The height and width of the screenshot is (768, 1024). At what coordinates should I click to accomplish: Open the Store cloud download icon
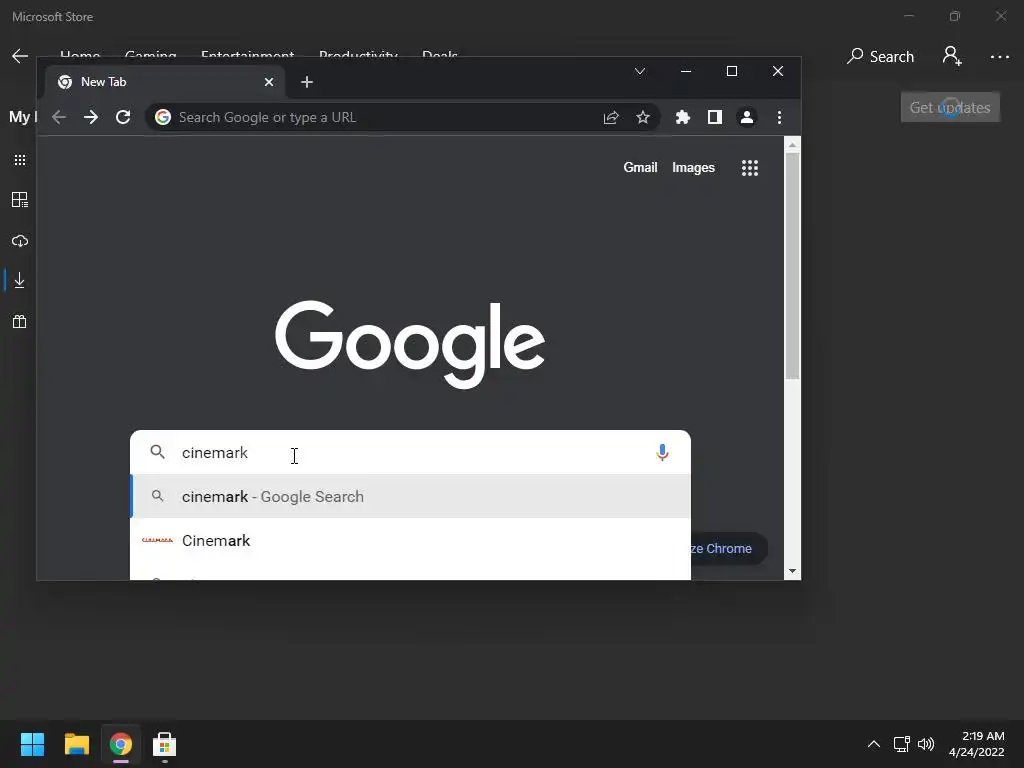[20, 241]
